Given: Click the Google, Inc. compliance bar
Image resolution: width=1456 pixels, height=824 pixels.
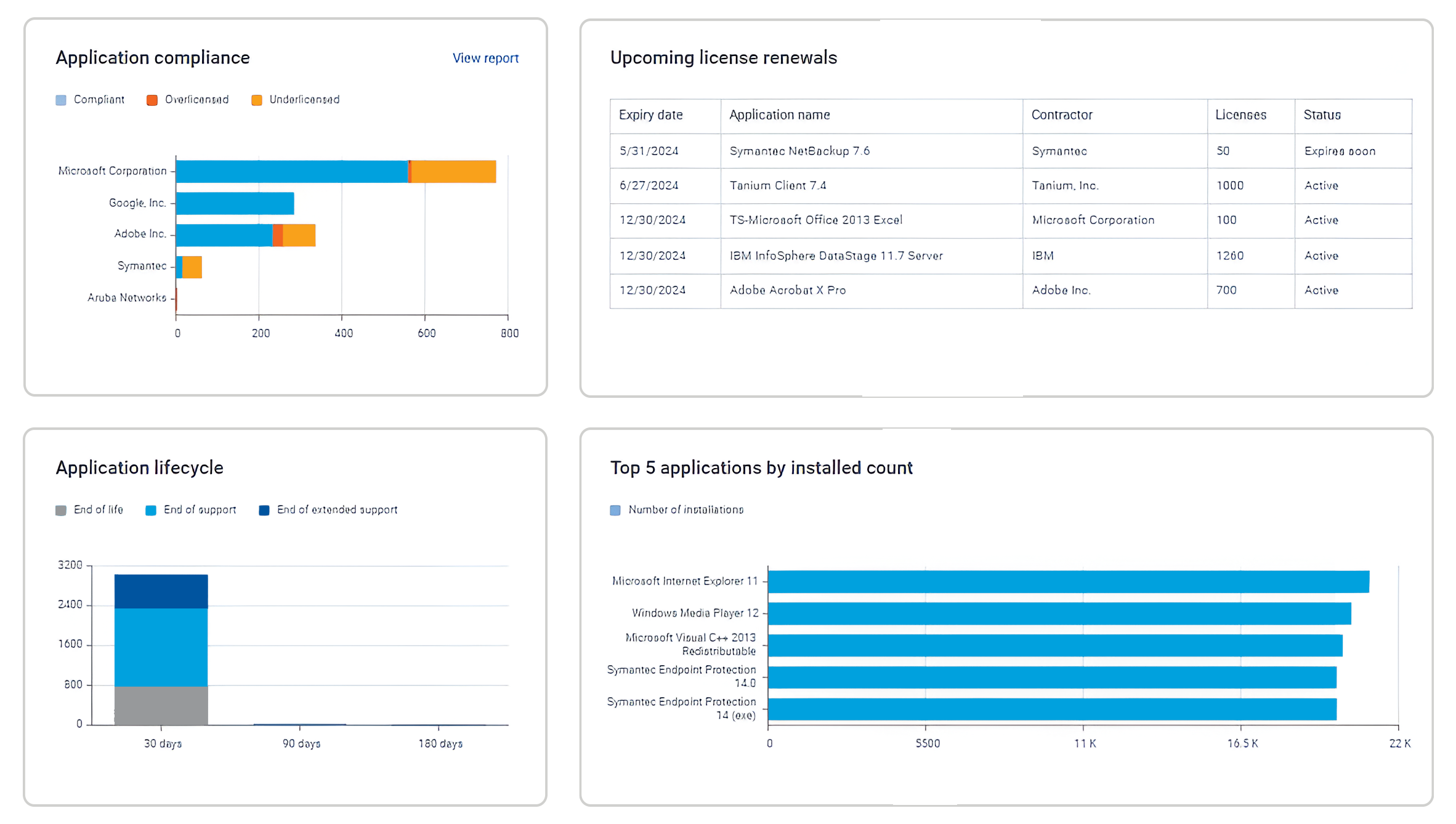Looking at the screenshot, I should [235, 204].
